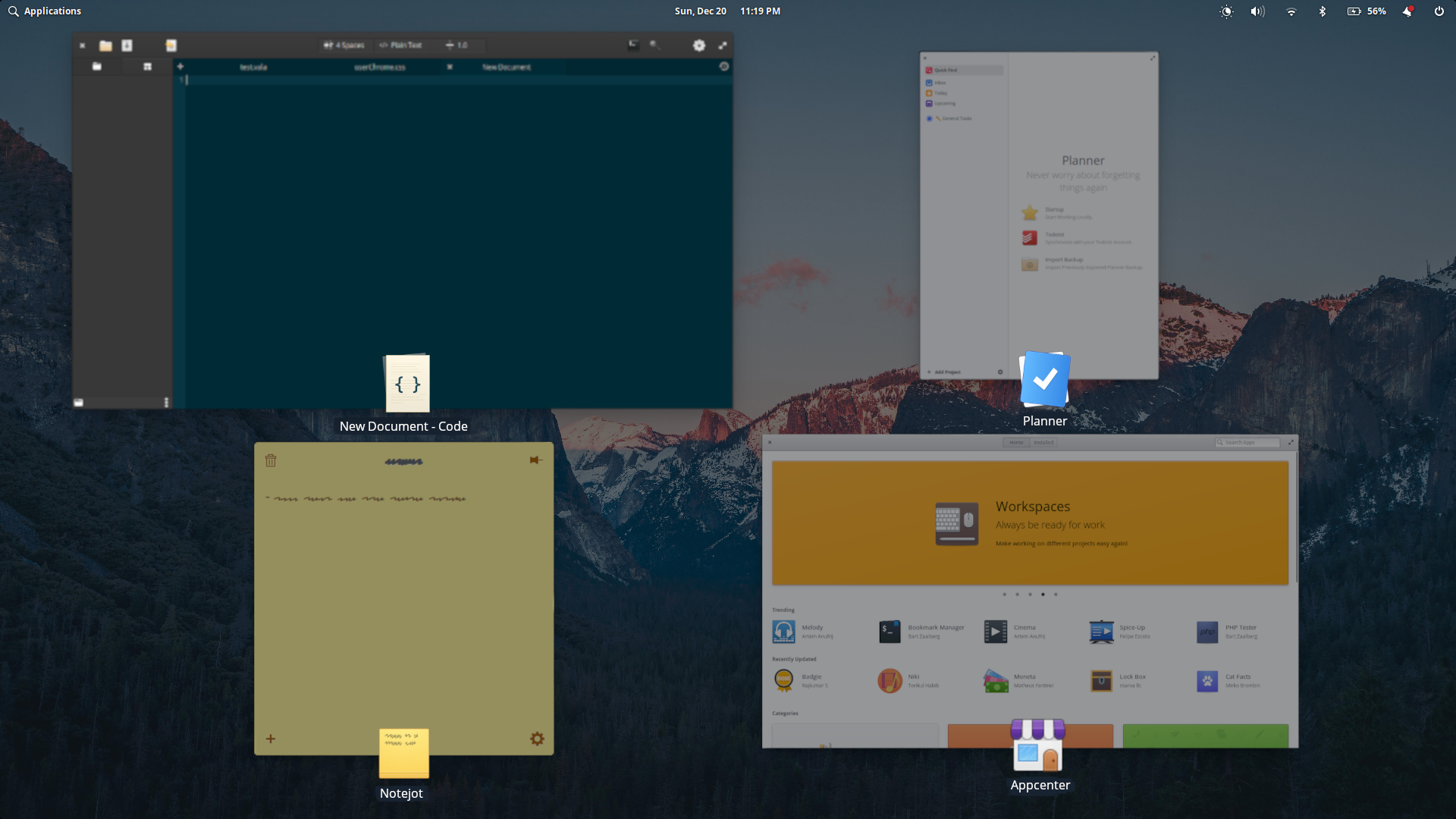Click the Notejot window label

coord(401,793)
